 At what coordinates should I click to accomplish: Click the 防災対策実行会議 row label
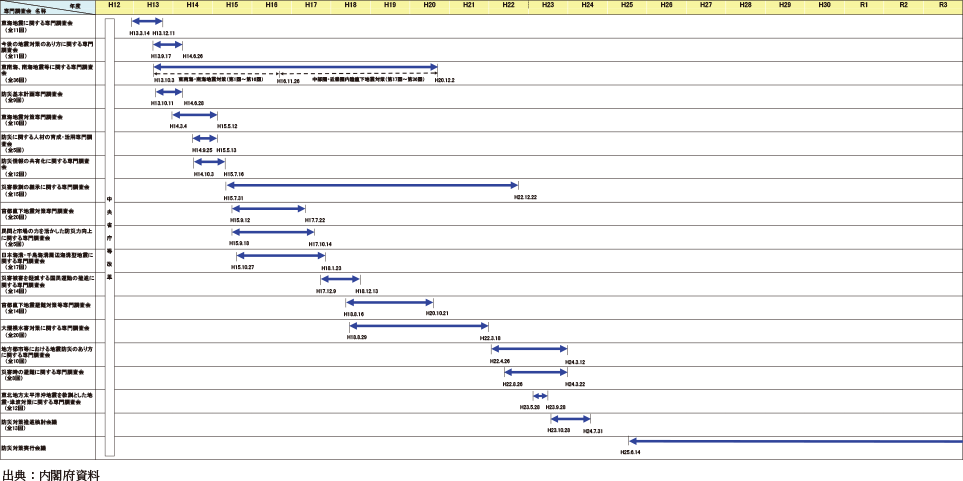coord(25,448)
